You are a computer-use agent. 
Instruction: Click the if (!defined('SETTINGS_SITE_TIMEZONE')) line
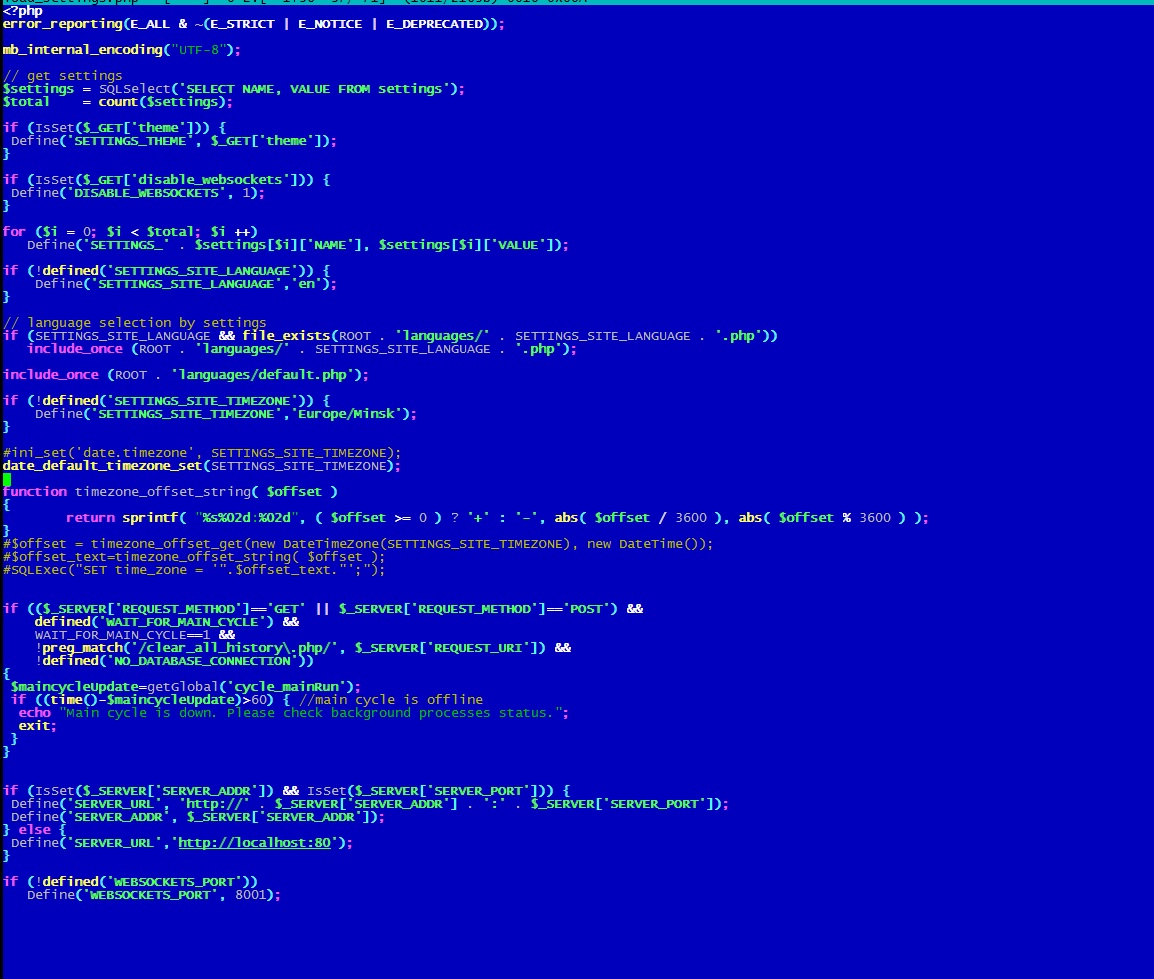pos(166,401)
